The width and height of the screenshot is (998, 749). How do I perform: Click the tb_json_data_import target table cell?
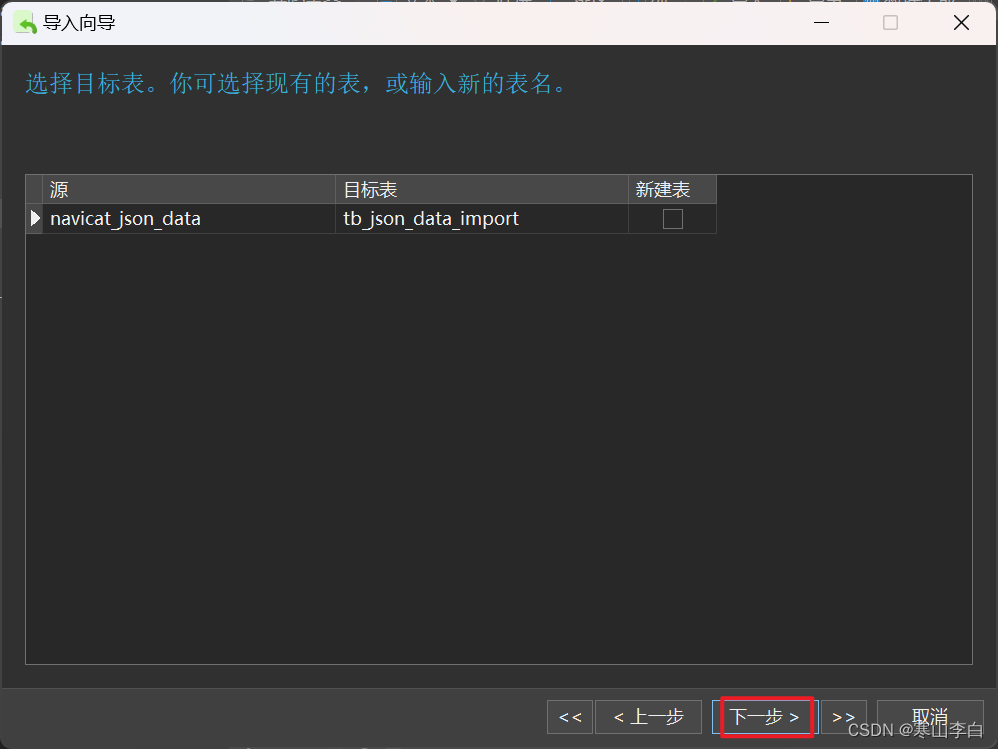[x=430, y=218]
